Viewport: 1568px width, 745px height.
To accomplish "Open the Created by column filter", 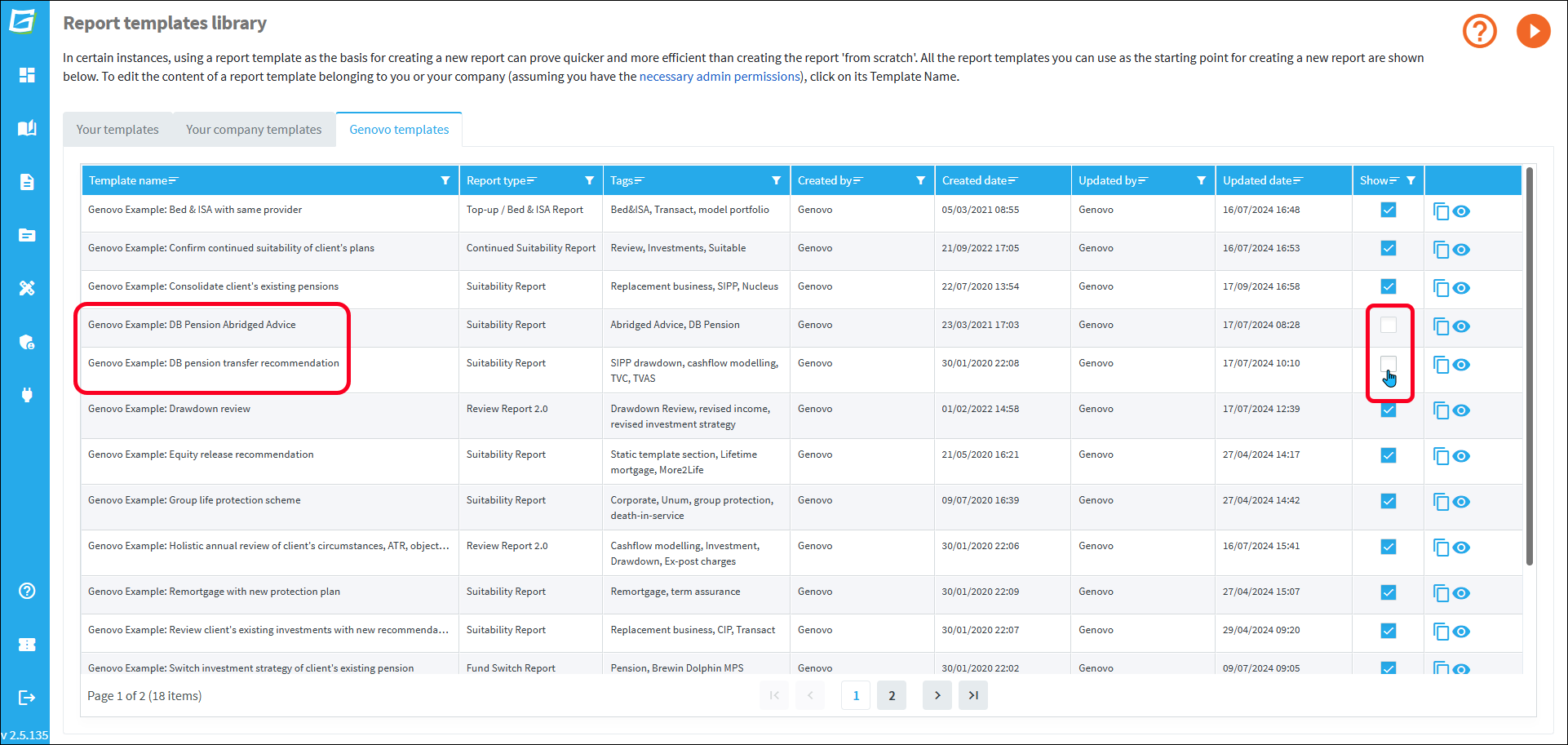I will [920, 180].
